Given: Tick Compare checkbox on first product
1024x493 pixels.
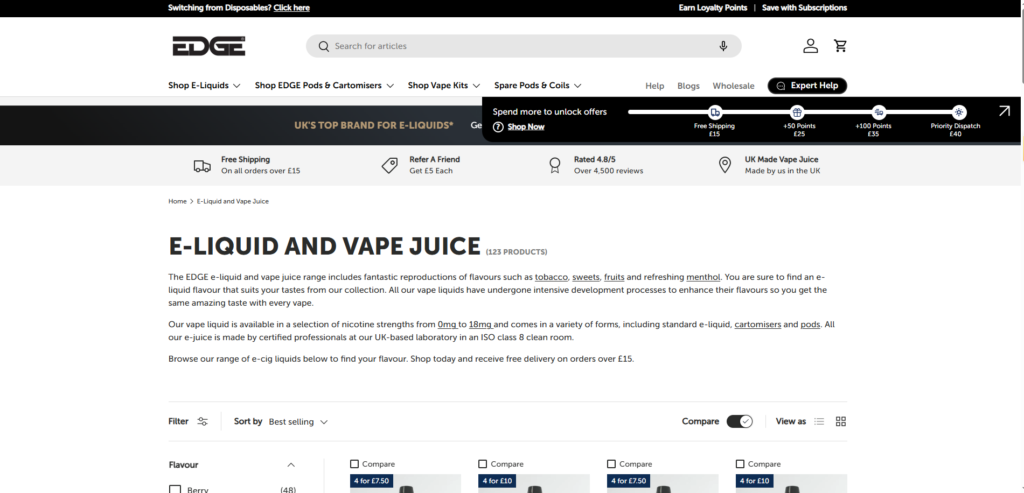Looking at the screenshot, I should click(x=354, y=464).
